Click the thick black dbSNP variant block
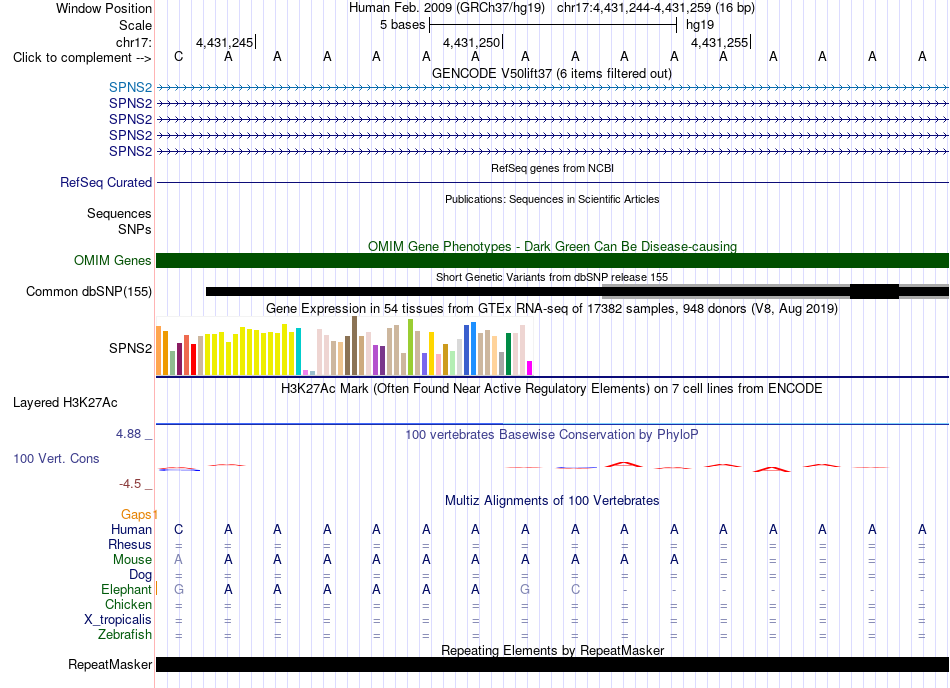Viewport: 950px width, 688px height. coord(874,291)
